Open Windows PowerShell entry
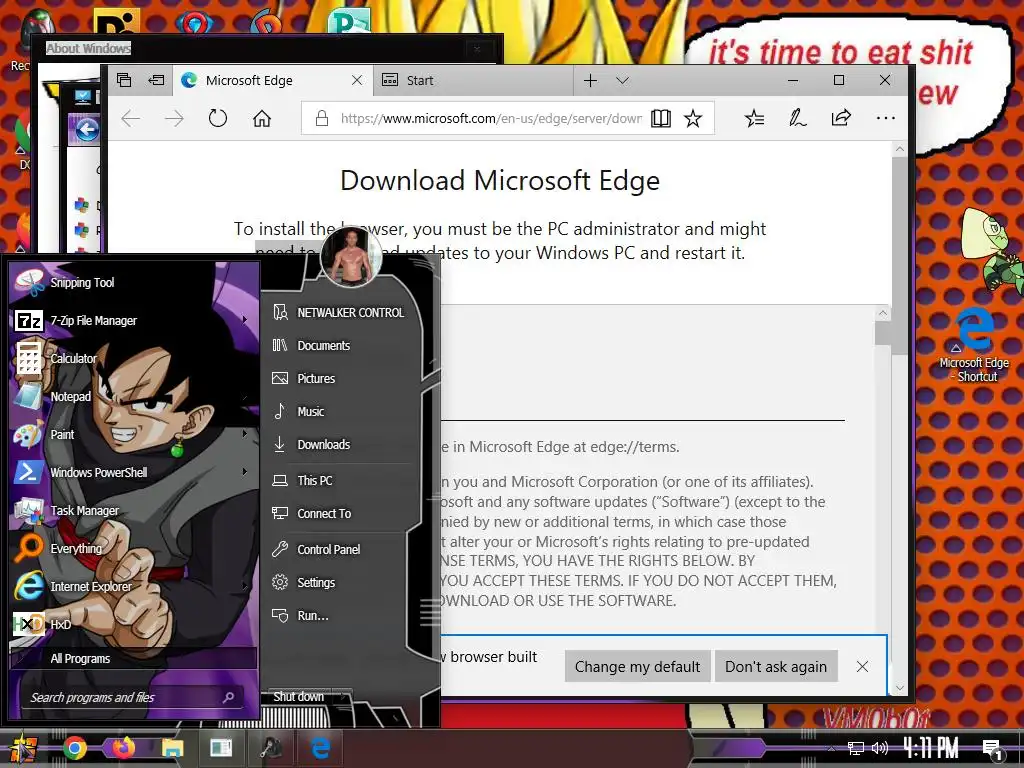The height and width of the screenshot is (768, 1024). click(134, 472)
